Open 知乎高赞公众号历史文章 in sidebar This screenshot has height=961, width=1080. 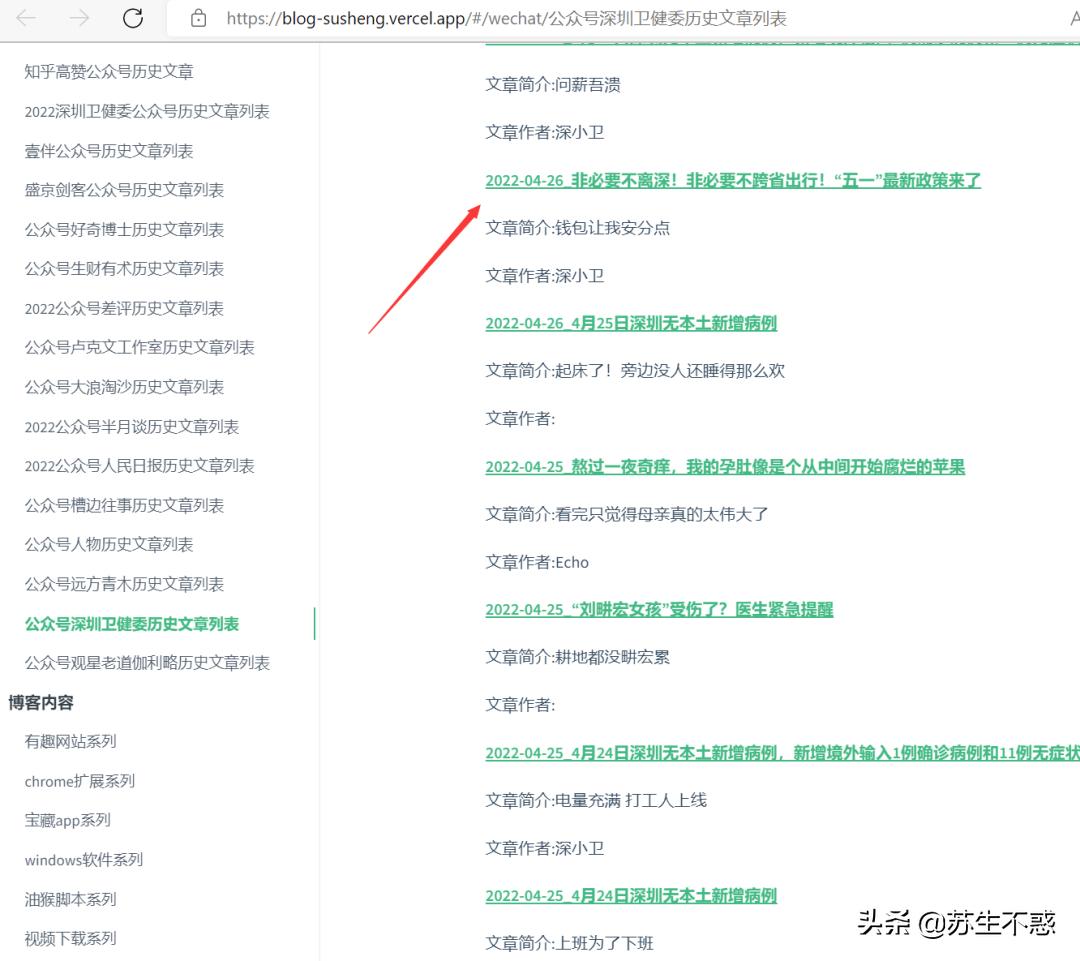(109, 72)
